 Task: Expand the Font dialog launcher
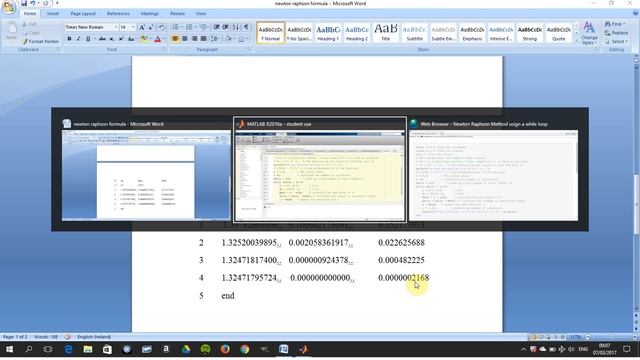[164, 49]
